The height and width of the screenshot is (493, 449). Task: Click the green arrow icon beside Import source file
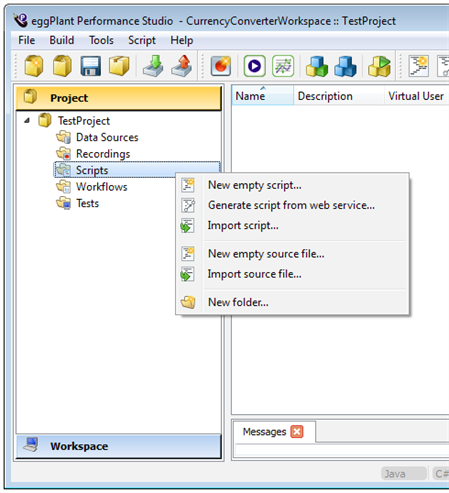pyautogui.click(x=187, y=274)
